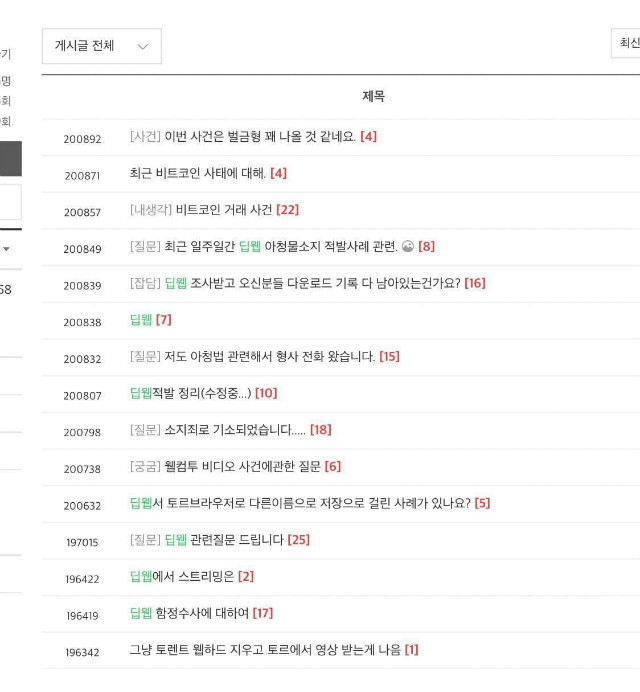Click comment count [15] on post 200832
Screen dimensions: 640x692
click(x=389, y=356)
